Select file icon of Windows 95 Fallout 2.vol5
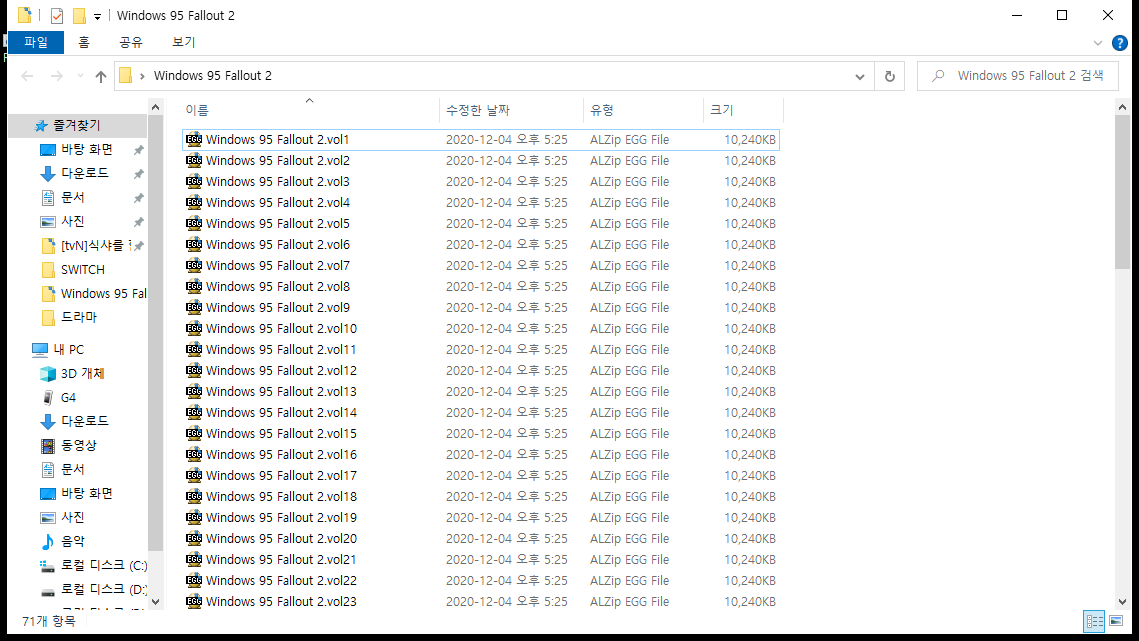The image size is (1139, 641). point(194,224)
